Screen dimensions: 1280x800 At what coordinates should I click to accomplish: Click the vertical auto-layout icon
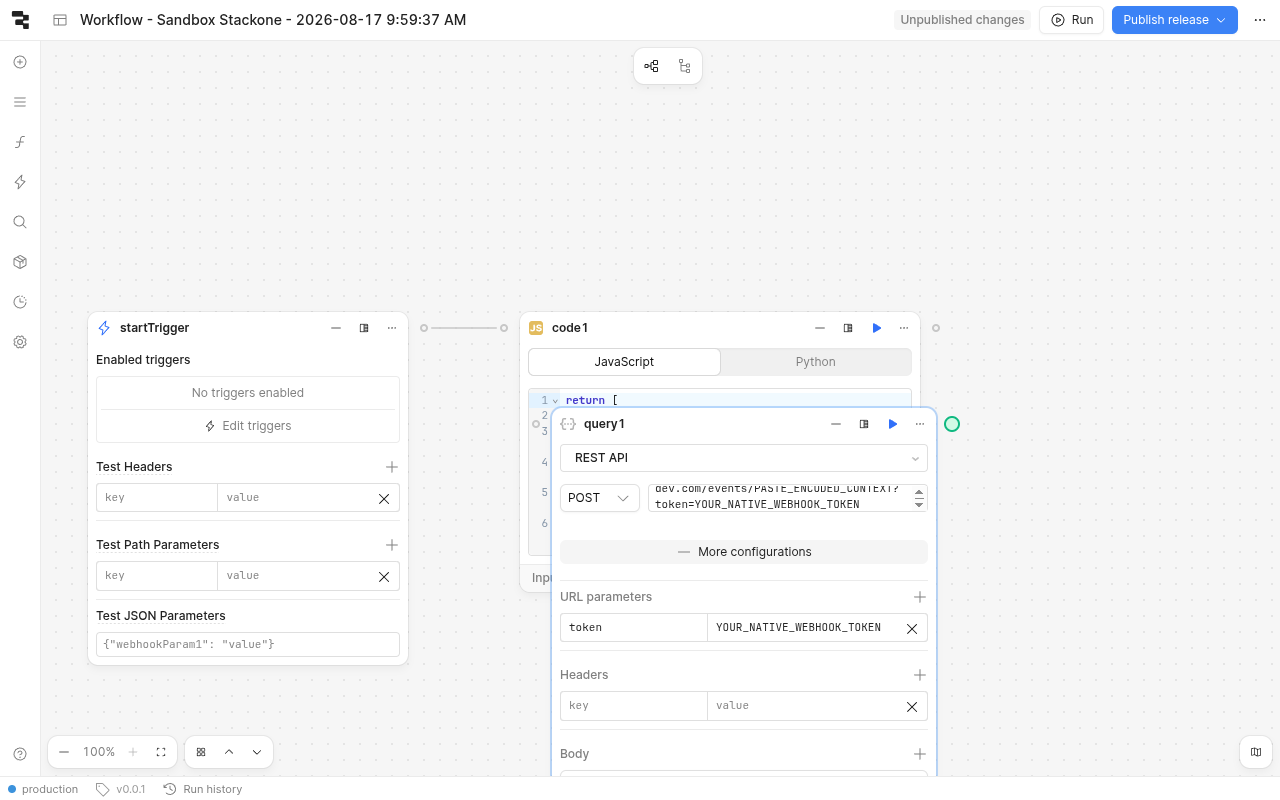click(x=684, y=66)
